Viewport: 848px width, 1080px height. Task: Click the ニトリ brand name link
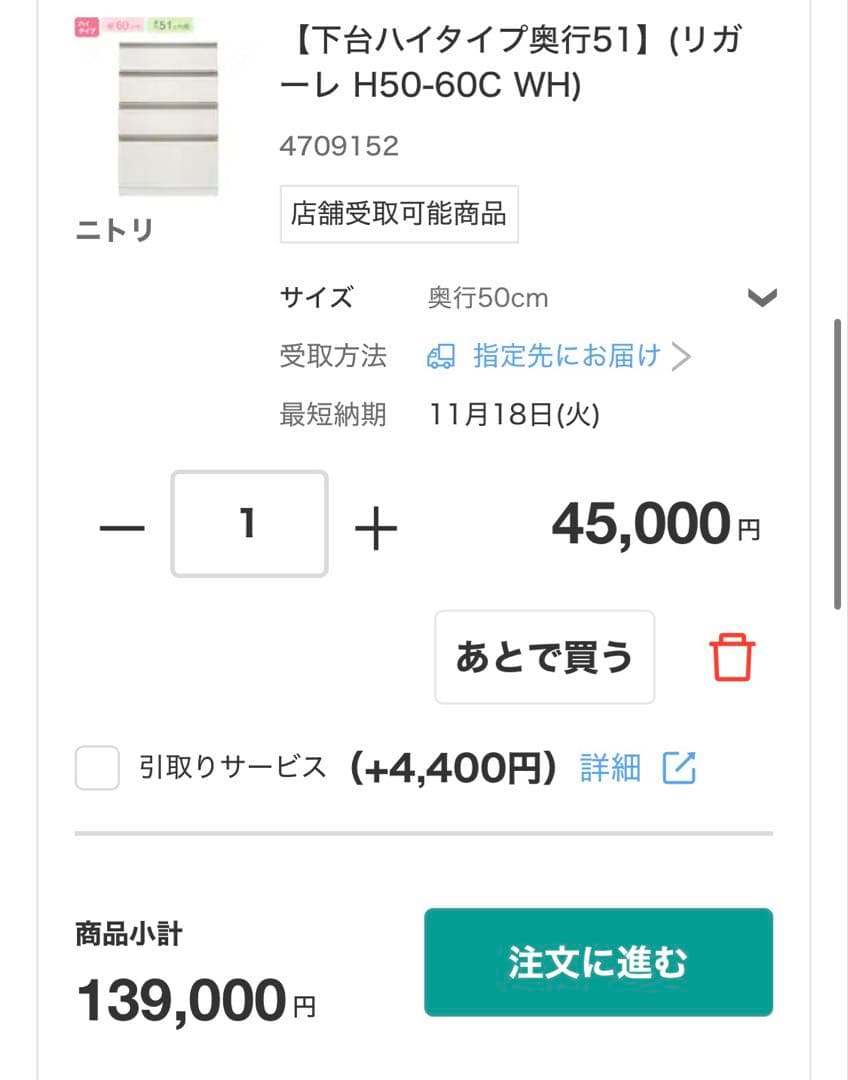pyautogui.click(x=113, y=230)
